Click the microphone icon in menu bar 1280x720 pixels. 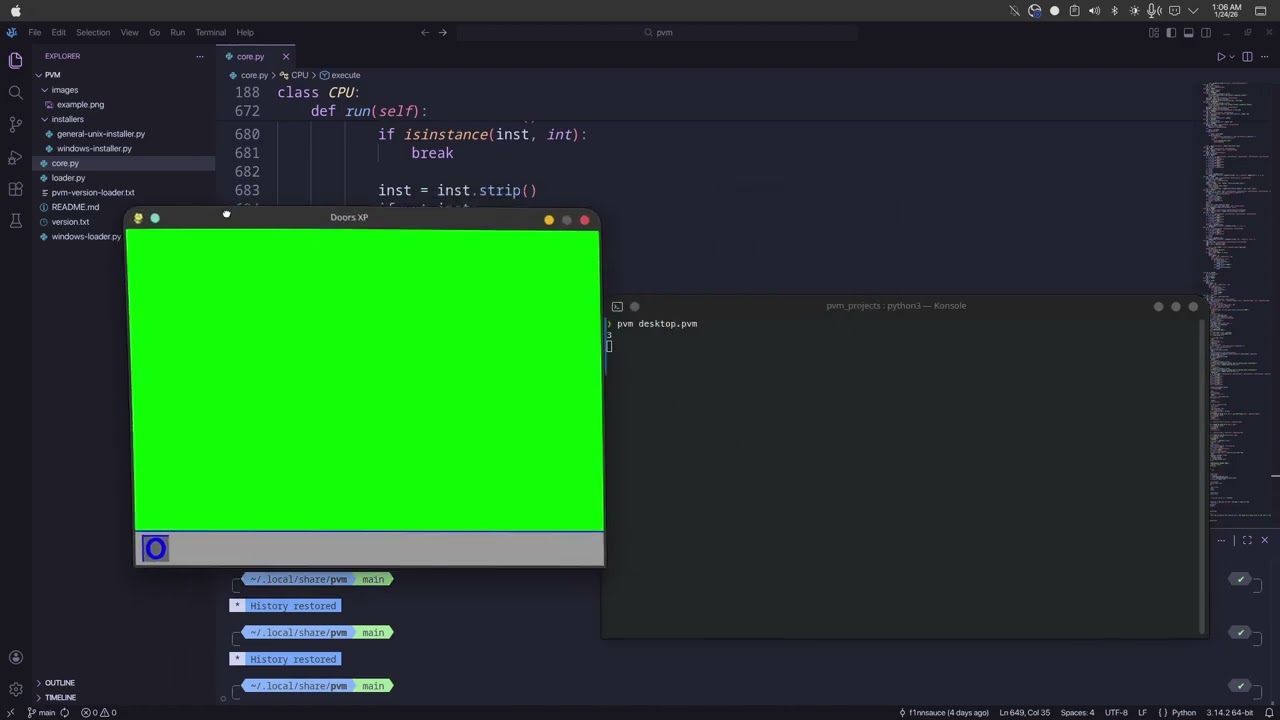click(x=1154, y=11)
